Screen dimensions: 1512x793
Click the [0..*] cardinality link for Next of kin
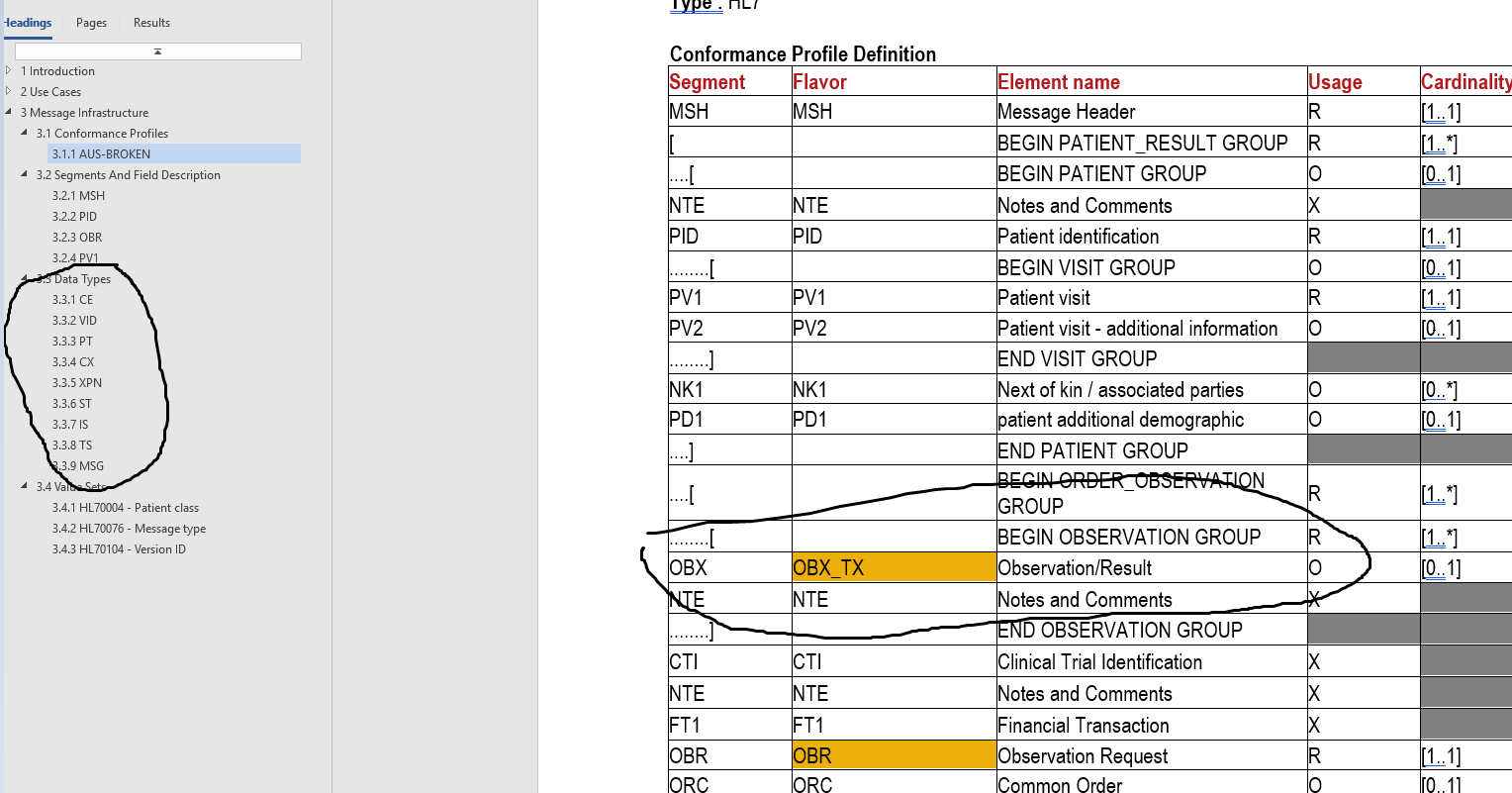point(1438,389)
